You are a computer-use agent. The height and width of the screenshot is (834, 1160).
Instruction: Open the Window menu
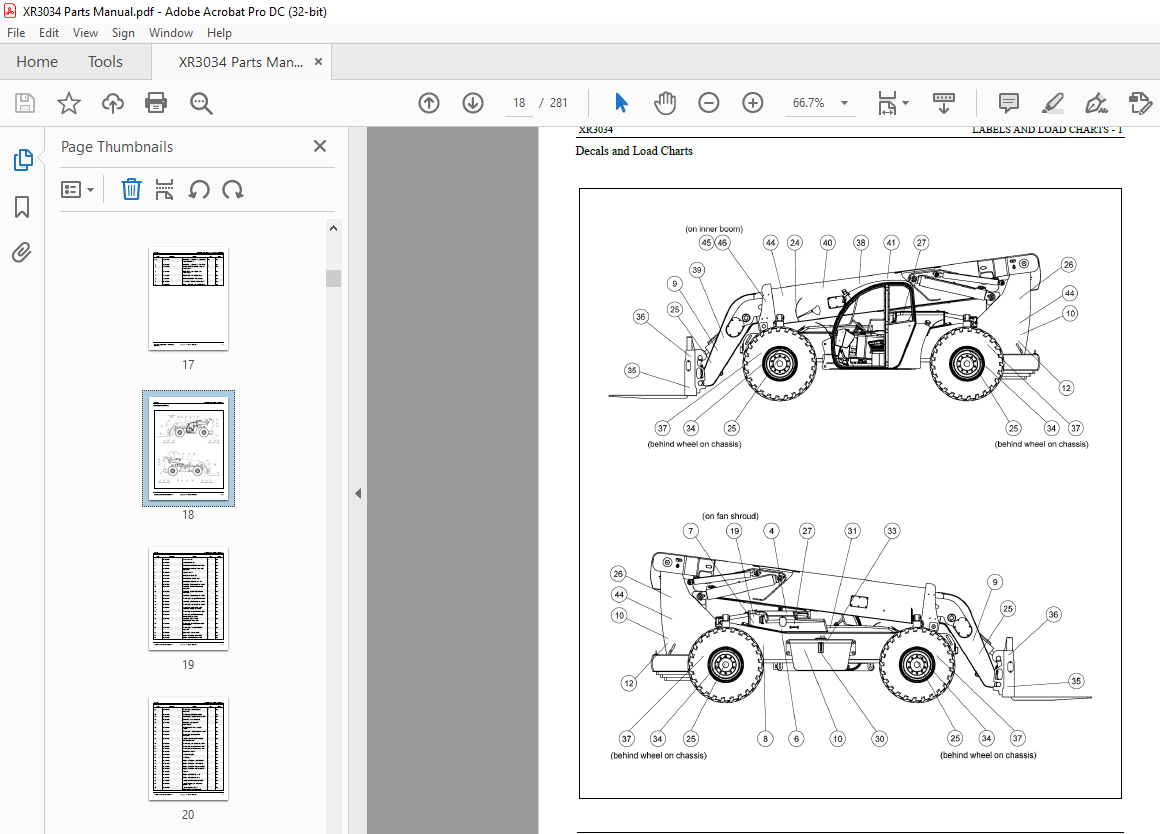coord(171,33)
